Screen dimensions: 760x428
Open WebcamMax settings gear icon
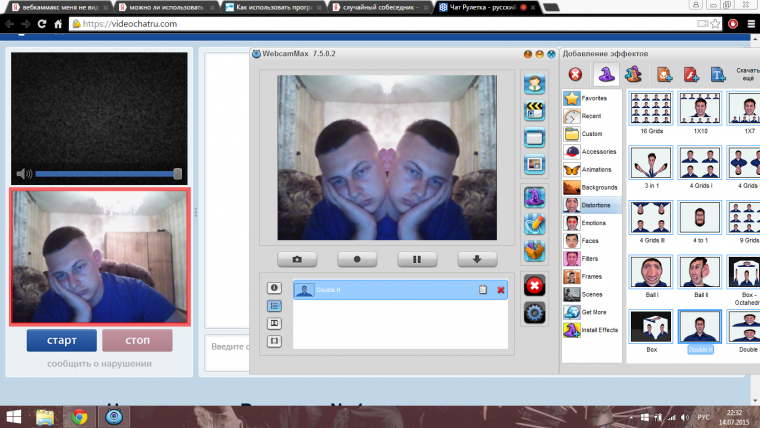coord(534,311)
